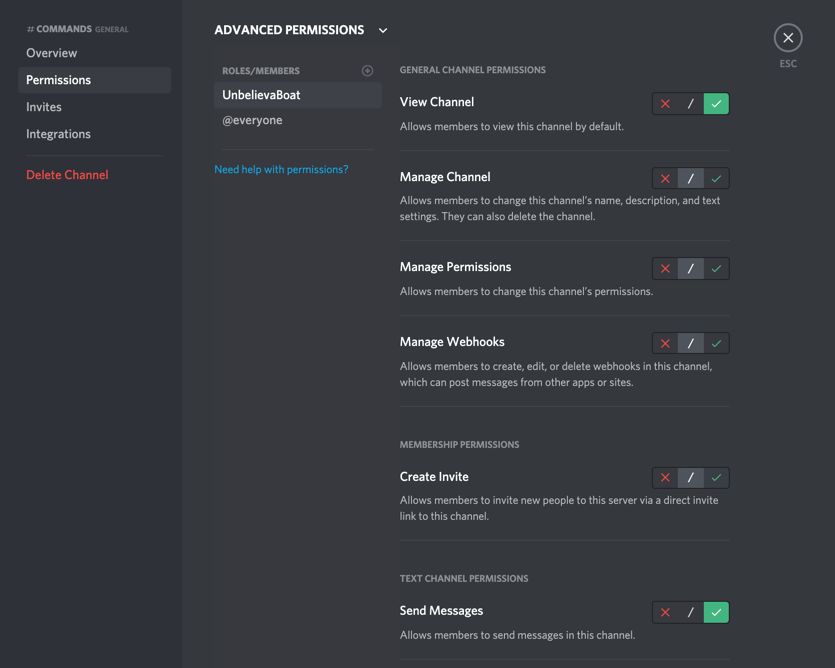Select the @everyone role
This screenshot has height=668, width=835.
252,120
